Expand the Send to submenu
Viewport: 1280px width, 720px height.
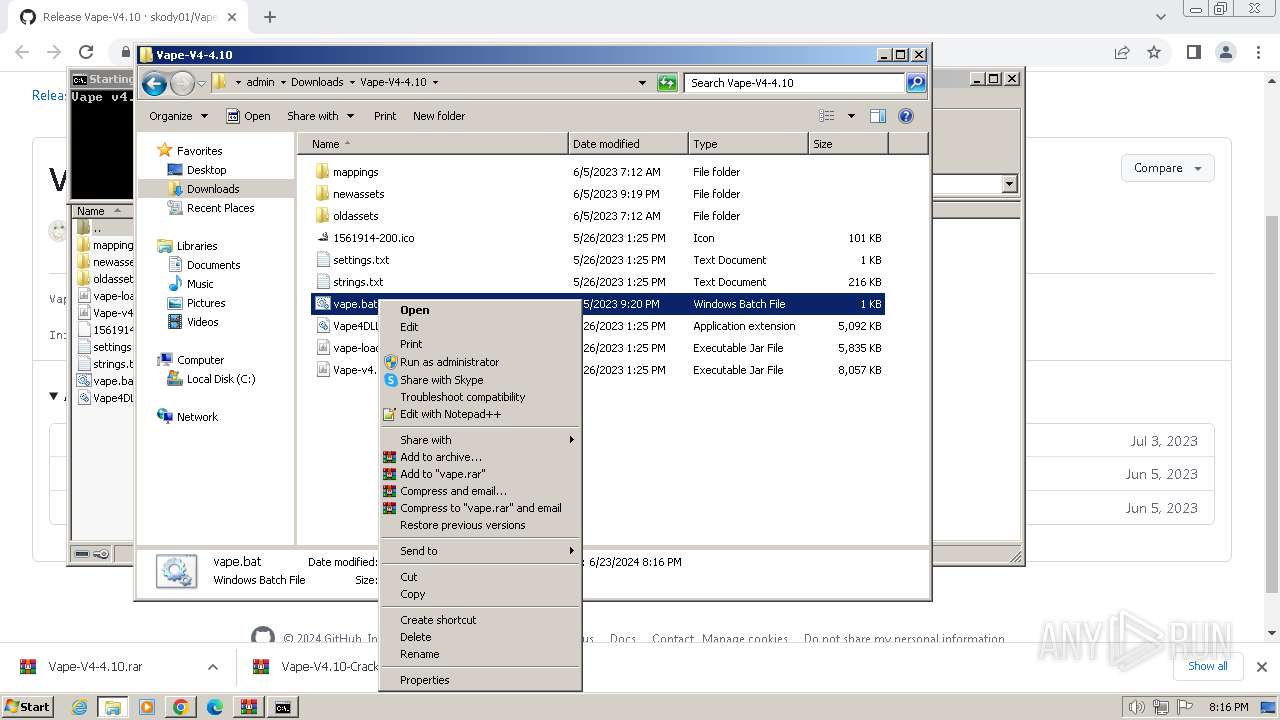click(480, 551)
